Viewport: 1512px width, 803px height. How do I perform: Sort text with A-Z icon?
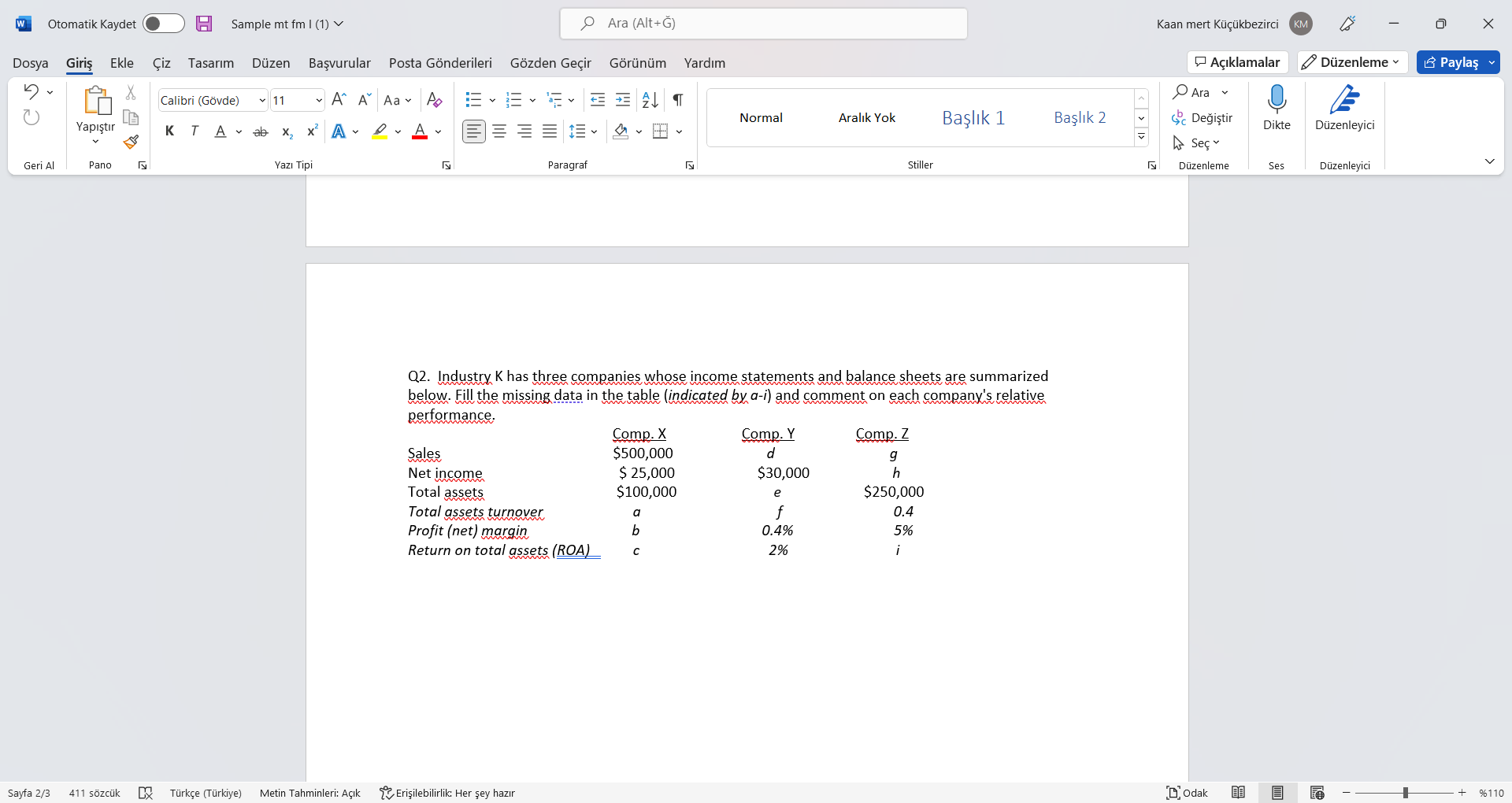point(650,99)
